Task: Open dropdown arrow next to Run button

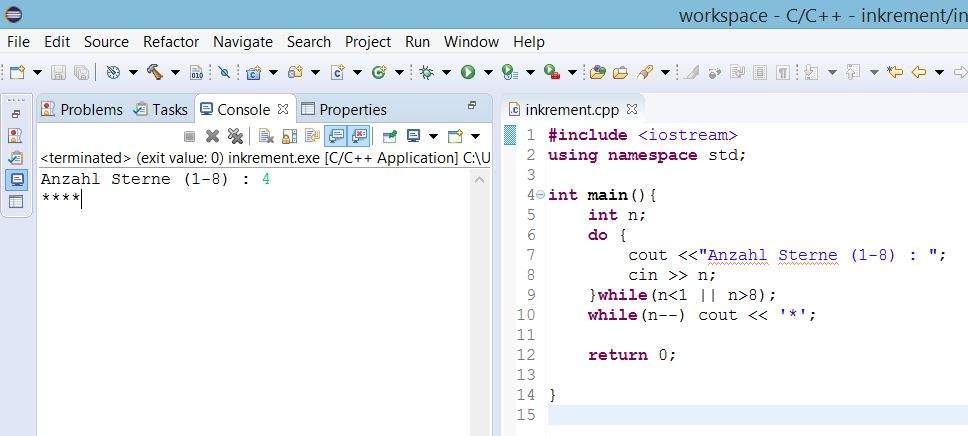Action: pos(488,72)
